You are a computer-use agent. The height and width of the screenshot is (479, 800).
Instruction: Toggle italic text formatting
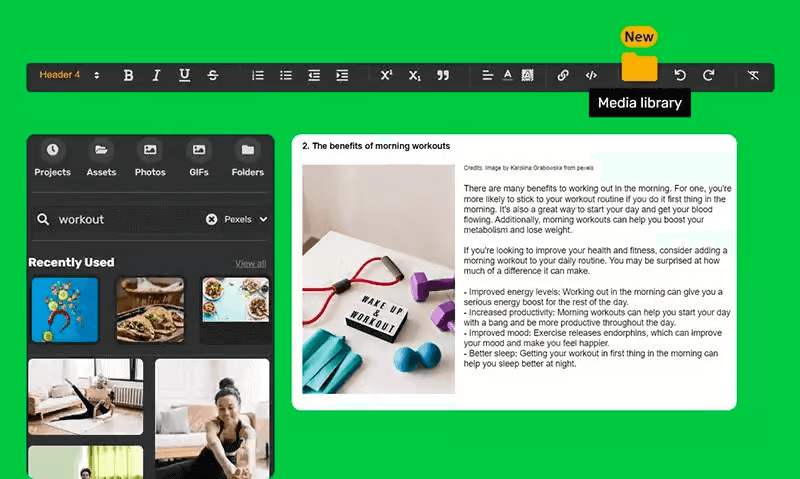(x=156, y=76)
